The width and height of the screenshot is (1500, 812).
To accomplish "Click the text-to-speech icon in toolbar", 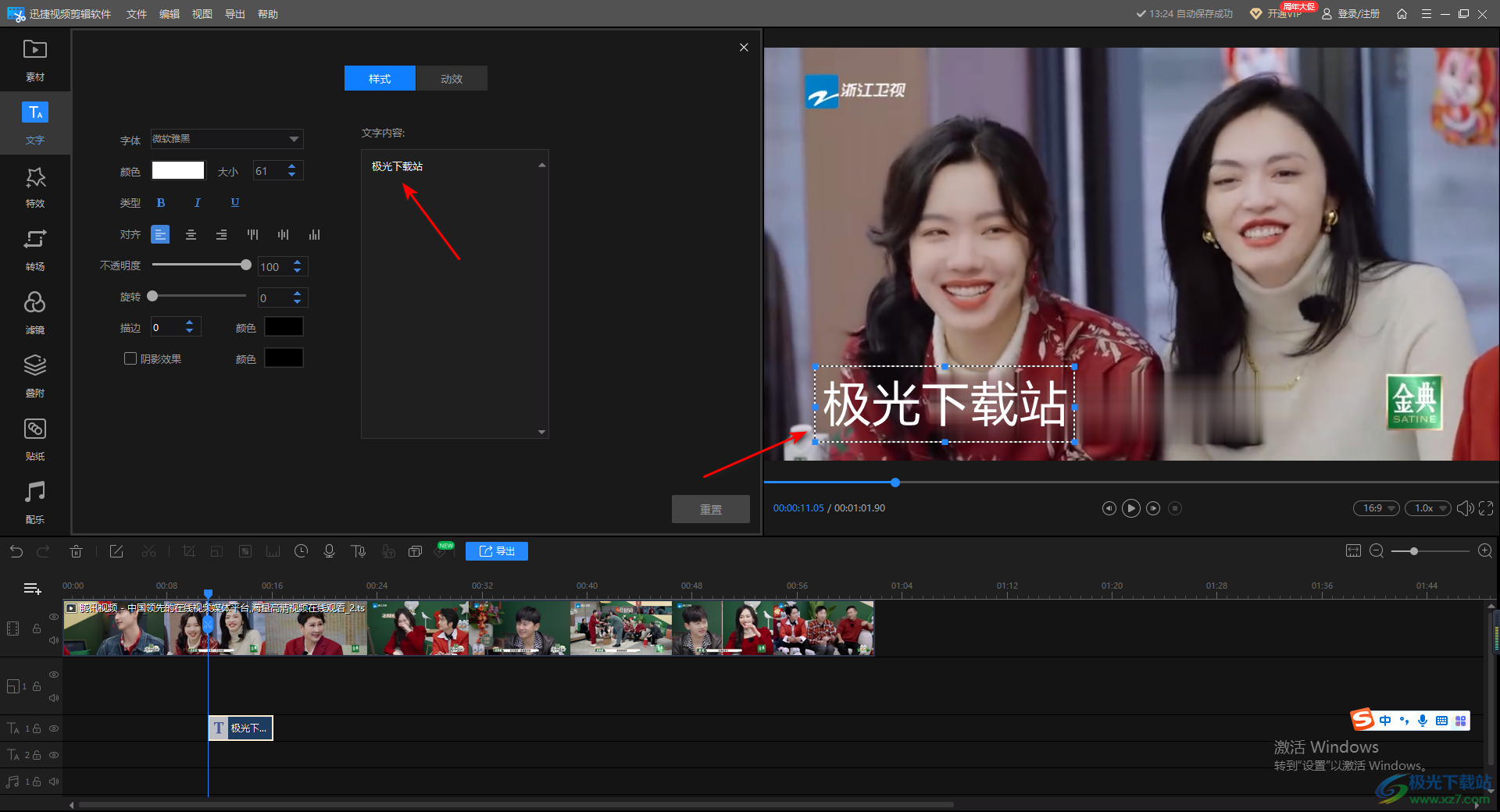I will (359, 551).
